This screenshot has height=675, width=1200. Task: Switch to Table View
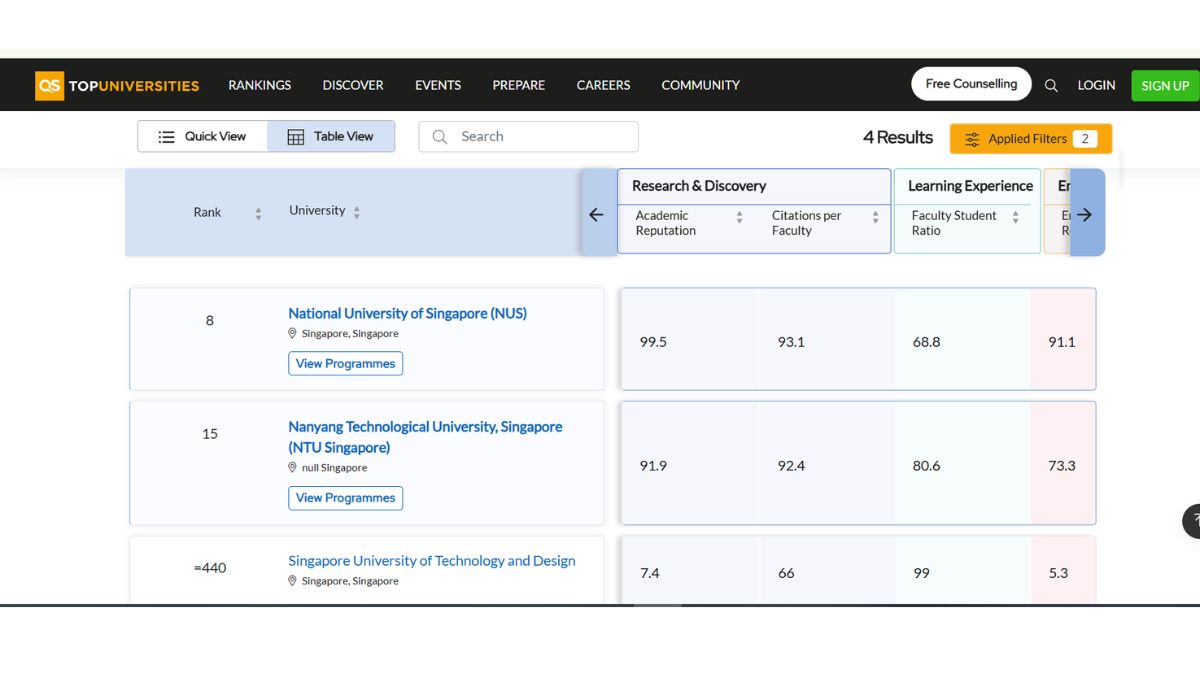tap(331, 136)
